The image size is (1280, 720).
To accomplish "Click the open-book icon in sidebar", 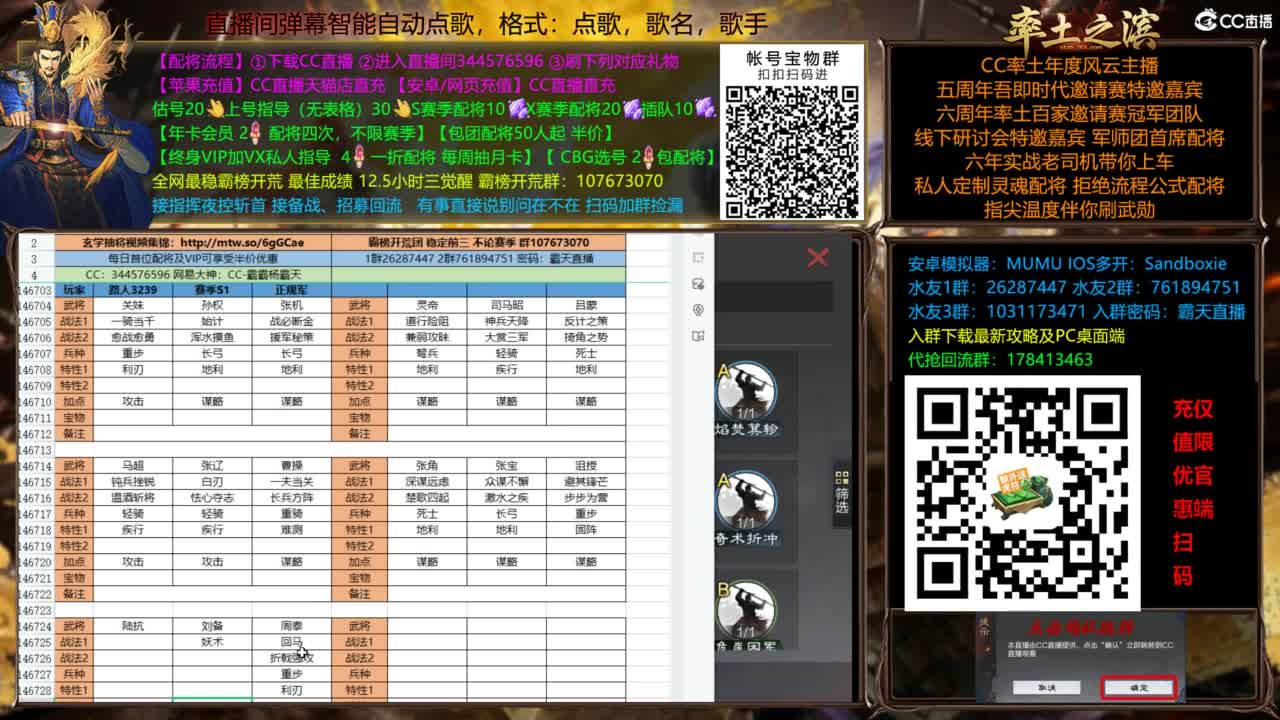I will point(698,336).
